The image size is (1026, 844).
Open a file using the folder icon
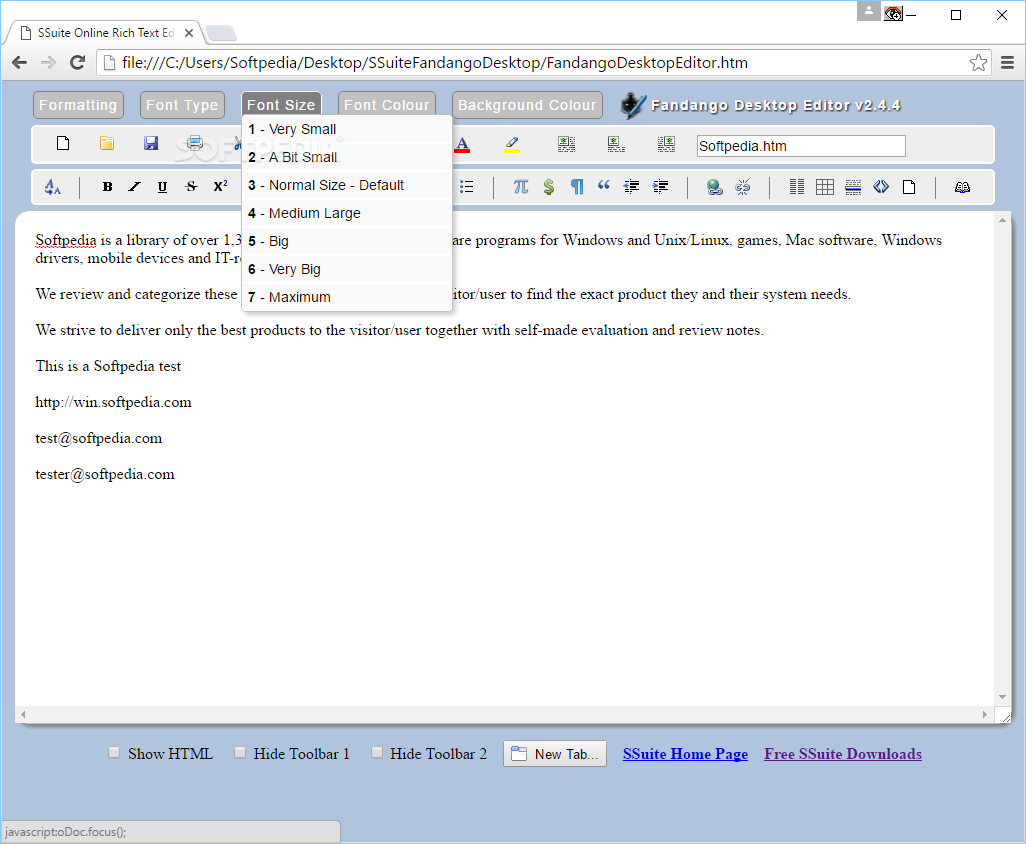(x=107, y=143)
